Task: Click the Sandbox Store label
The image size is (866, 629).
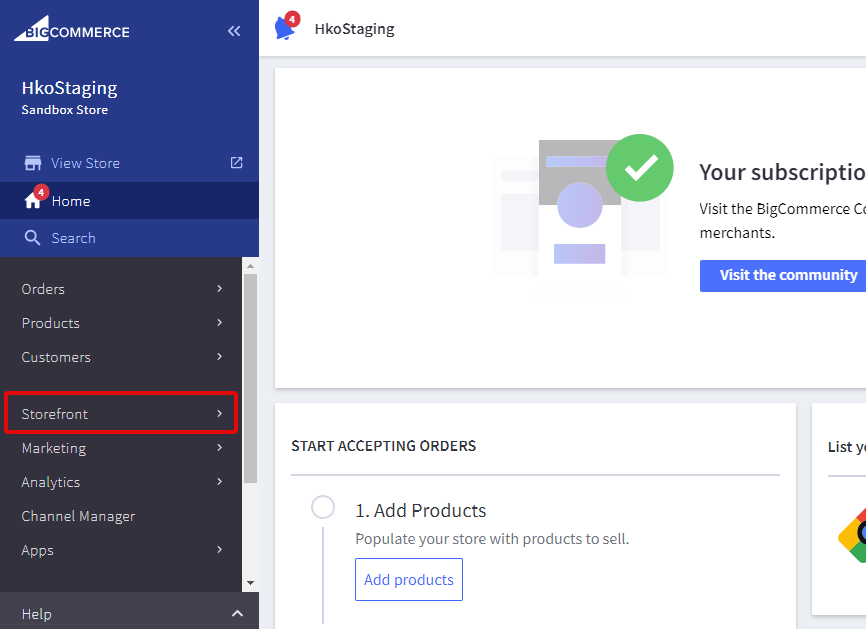Action: pos(65,110)
